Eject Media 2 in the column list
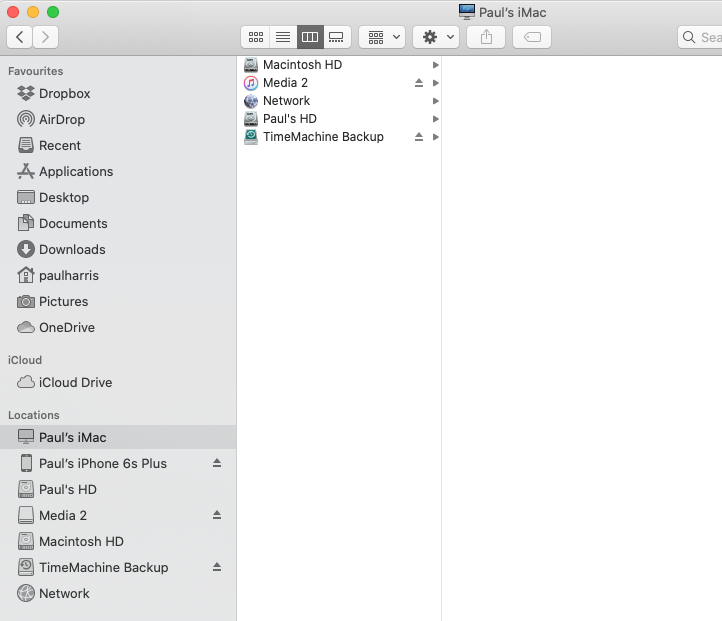The image size is (722, 621). [419, 83]
